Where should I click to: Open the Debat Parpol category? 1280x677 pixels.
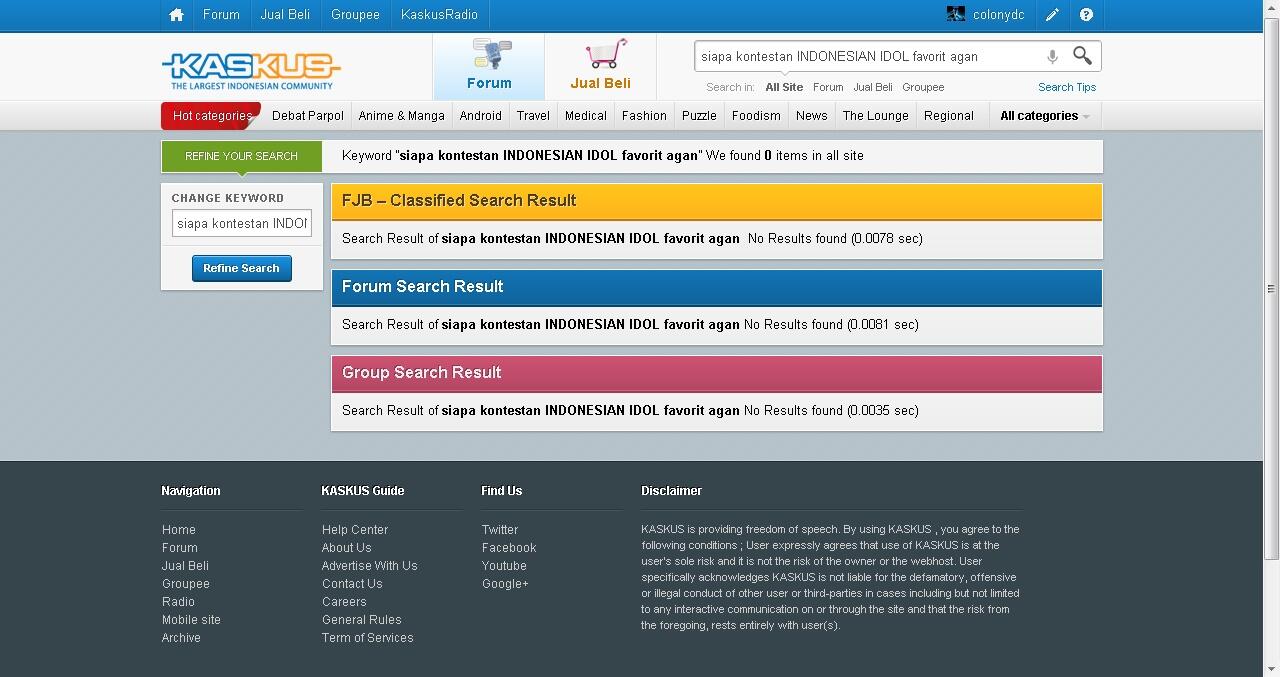tap(308, 116)
